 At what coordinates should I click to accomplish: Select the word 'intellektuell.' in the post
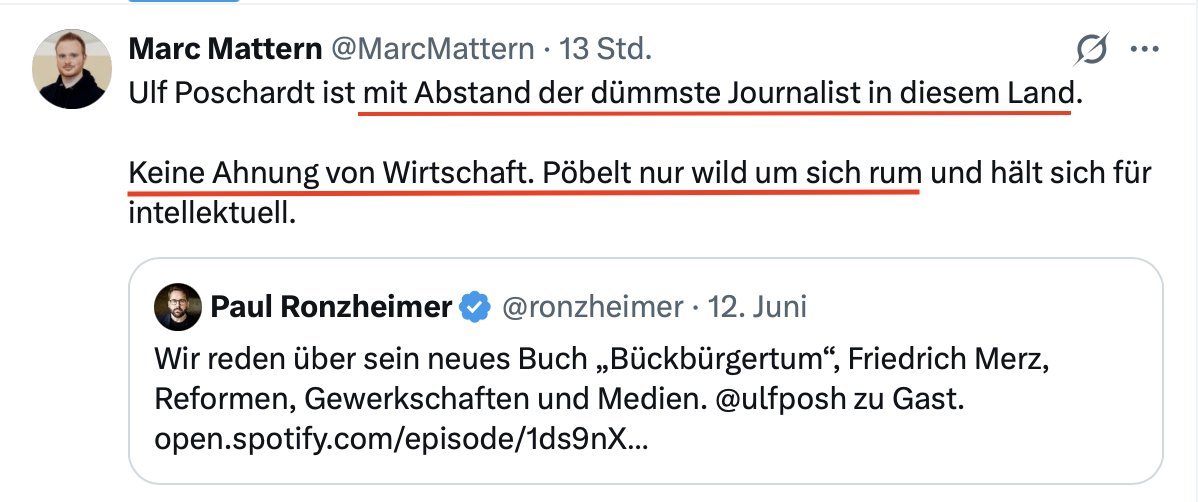click(x=212, y=213)
